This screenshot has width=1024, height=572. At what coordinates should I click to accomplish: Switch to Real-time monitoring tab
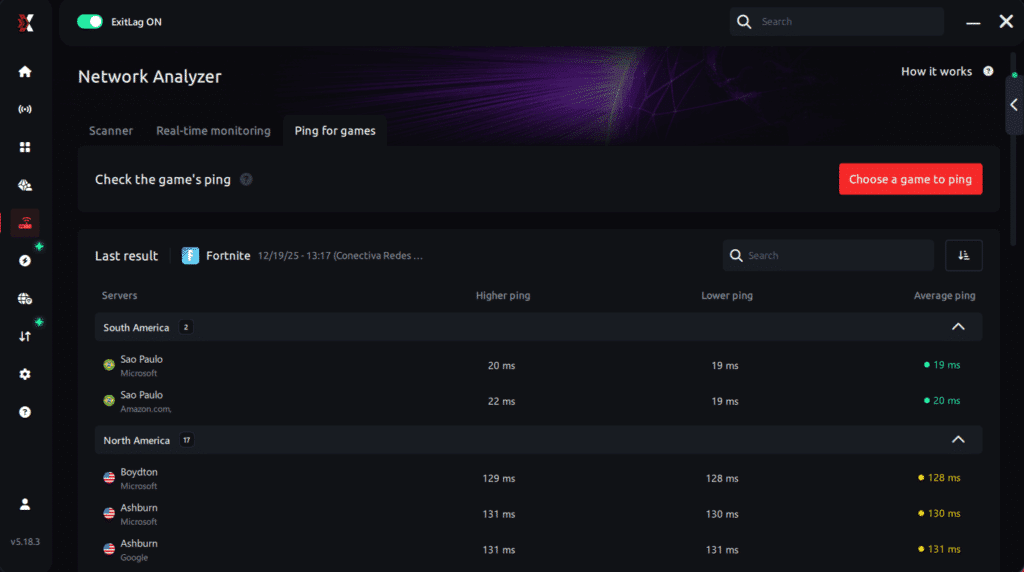point(213,131)
